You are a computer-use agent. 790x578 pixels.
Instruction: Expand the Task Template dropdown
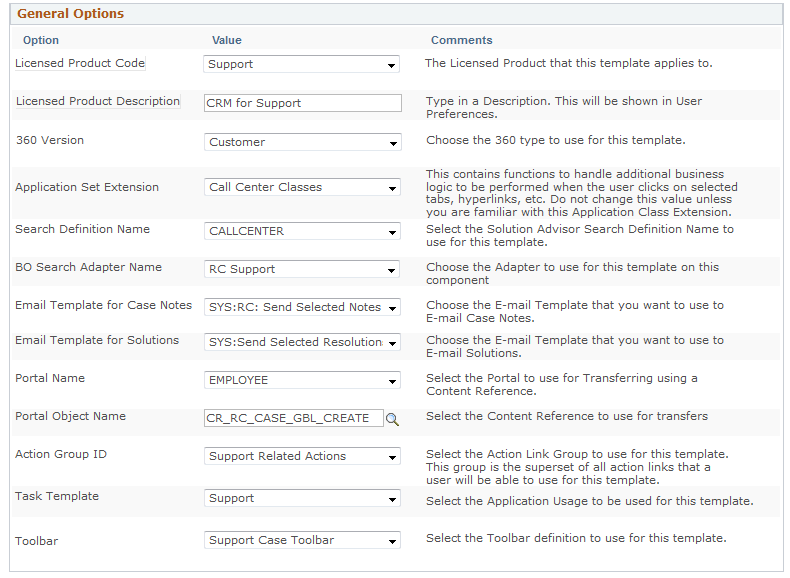[302, 498]
